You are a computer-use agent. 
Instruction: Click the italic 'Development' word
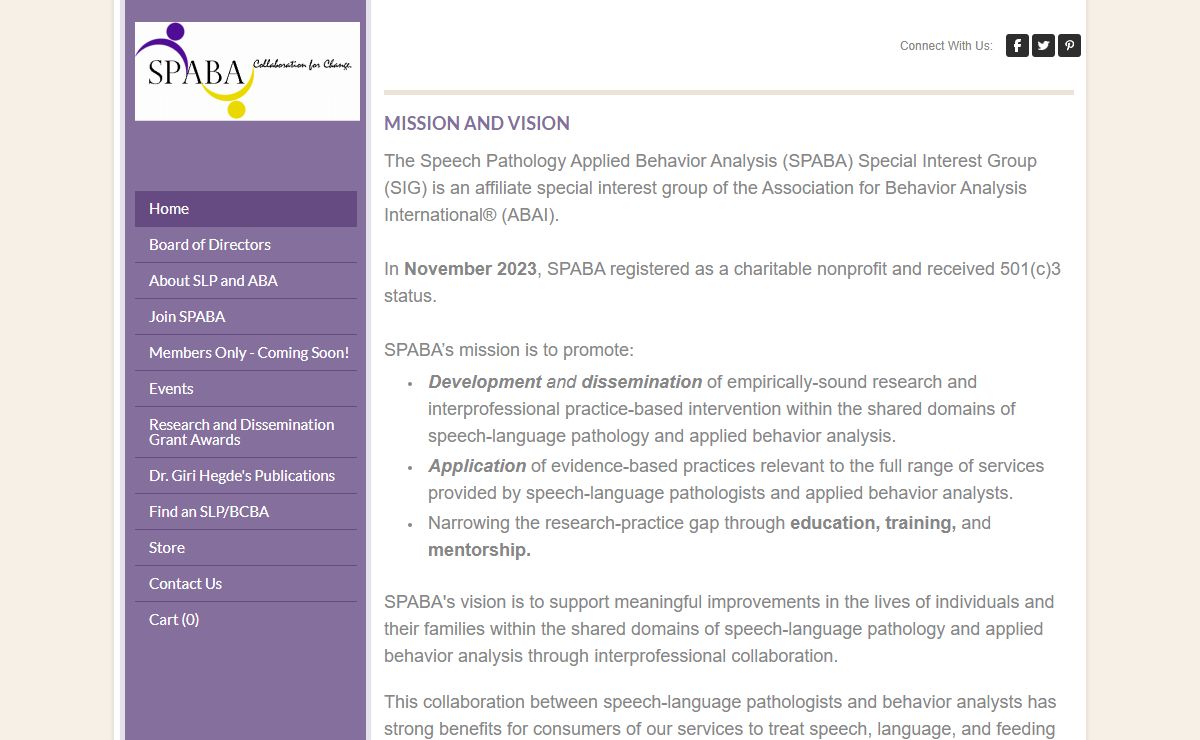coord(485,382)
